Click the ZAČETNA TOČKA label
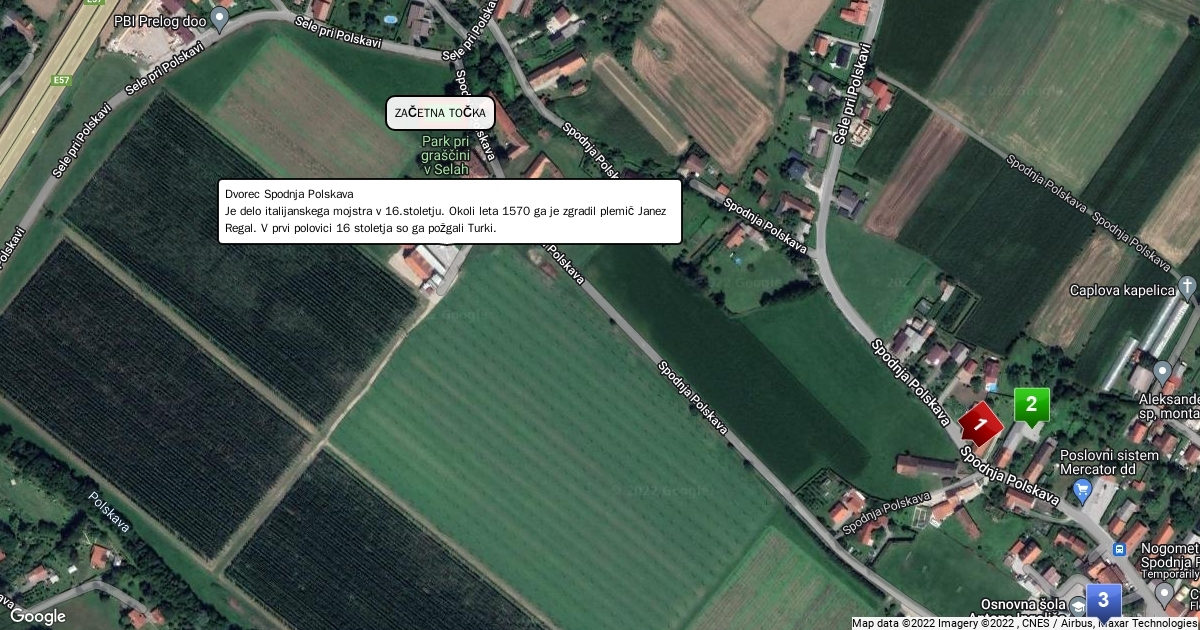 coord(440,113)
